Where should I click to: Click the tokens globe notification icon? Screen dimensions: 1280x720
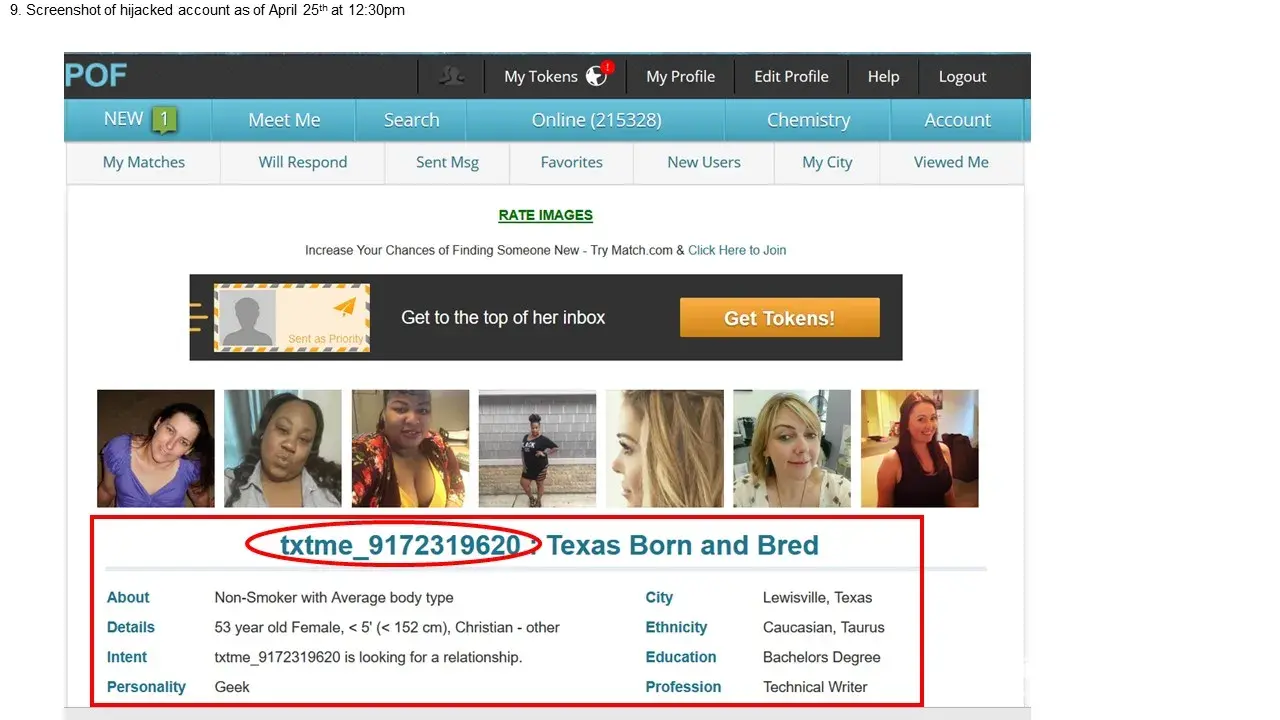tap(598, 75)
